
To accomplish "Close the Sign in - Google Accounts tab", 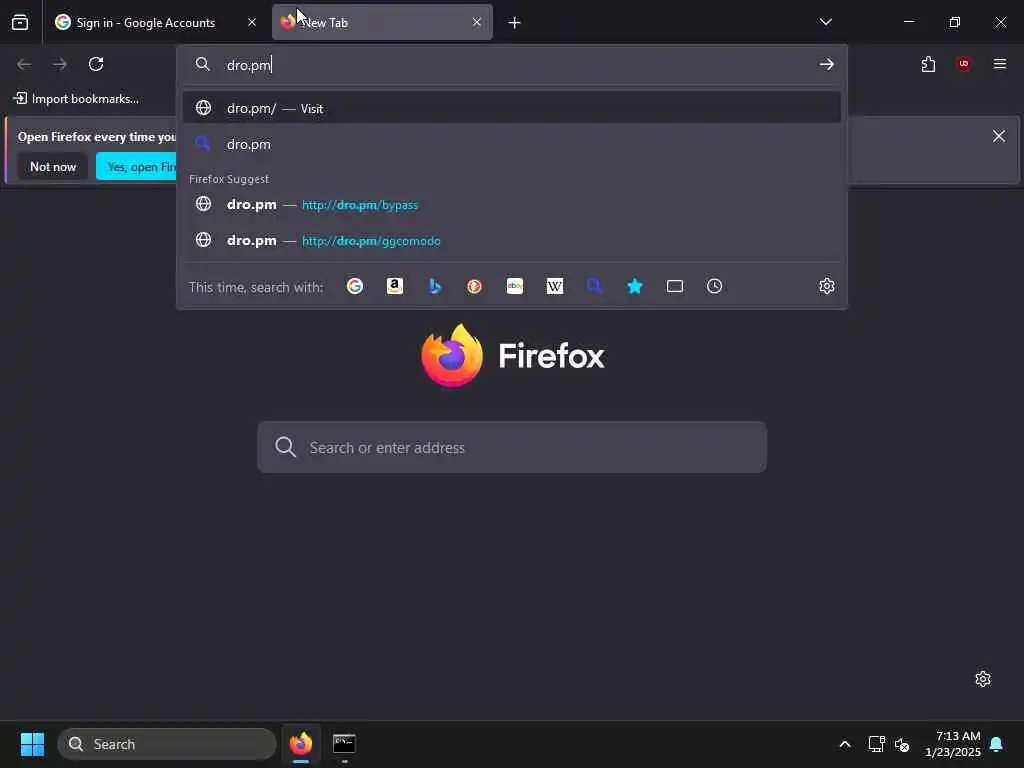I will [x=251, y=22].
